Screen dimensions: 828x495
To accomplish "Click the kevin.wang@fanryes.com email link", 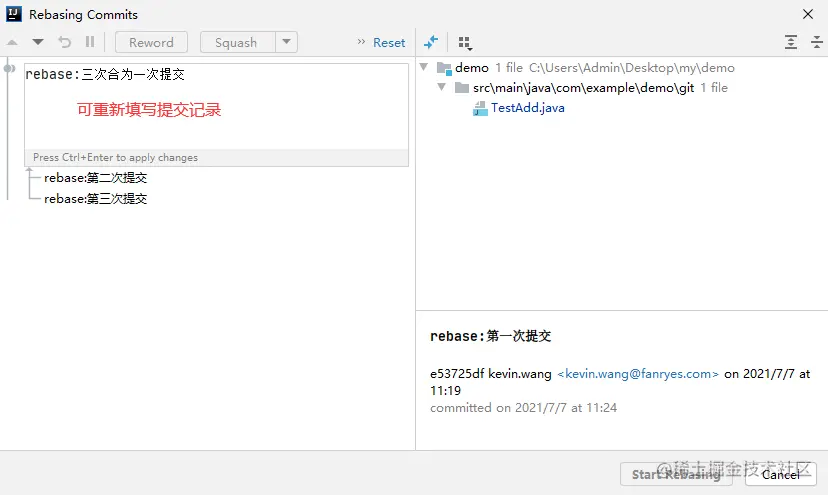I will (638, 373).
